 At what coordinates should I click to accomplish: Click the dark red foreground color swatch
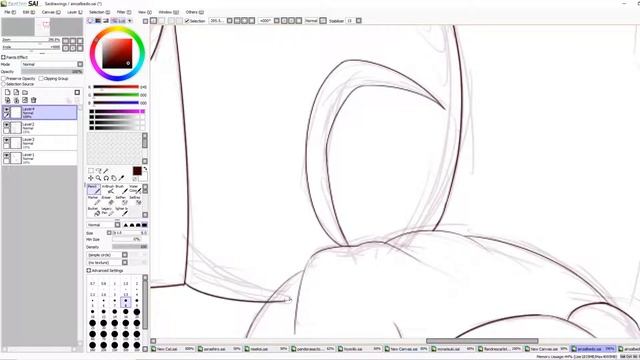[137, 171]
